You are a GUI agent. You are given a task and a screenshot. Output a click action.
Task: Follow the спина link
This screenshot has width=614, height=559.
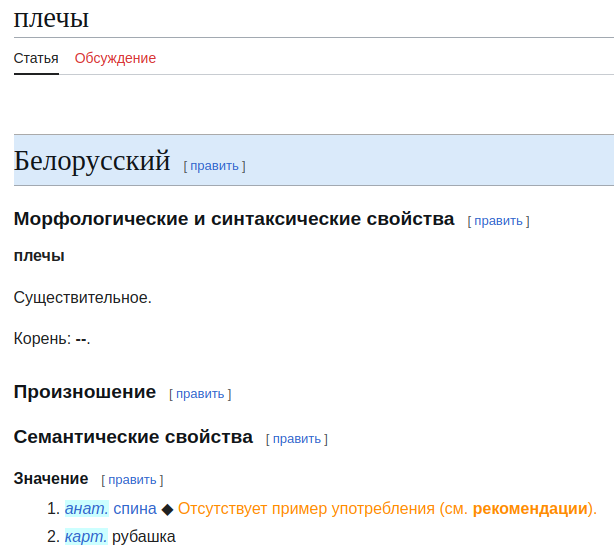(x=135, y=509)
